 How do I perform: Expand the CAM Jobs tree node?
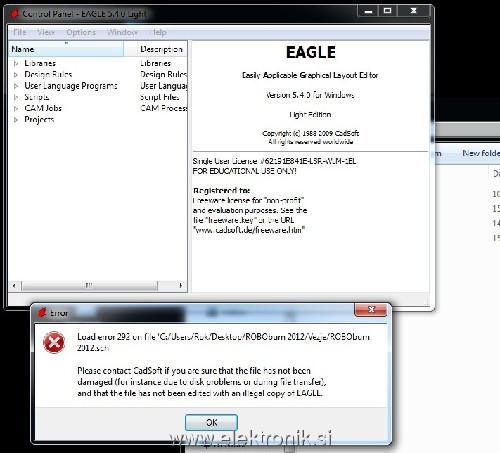pos(16,108)
